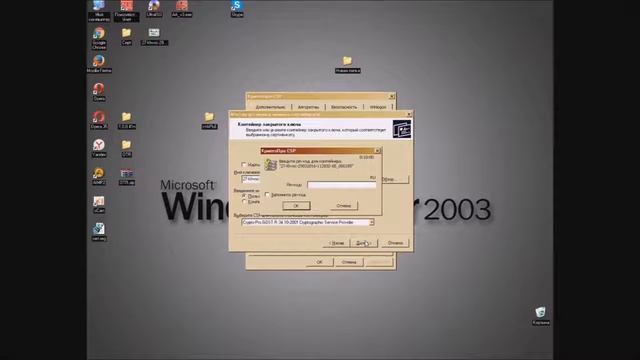Click the wizard Next button
640x360 pixels.
point(363,243)
